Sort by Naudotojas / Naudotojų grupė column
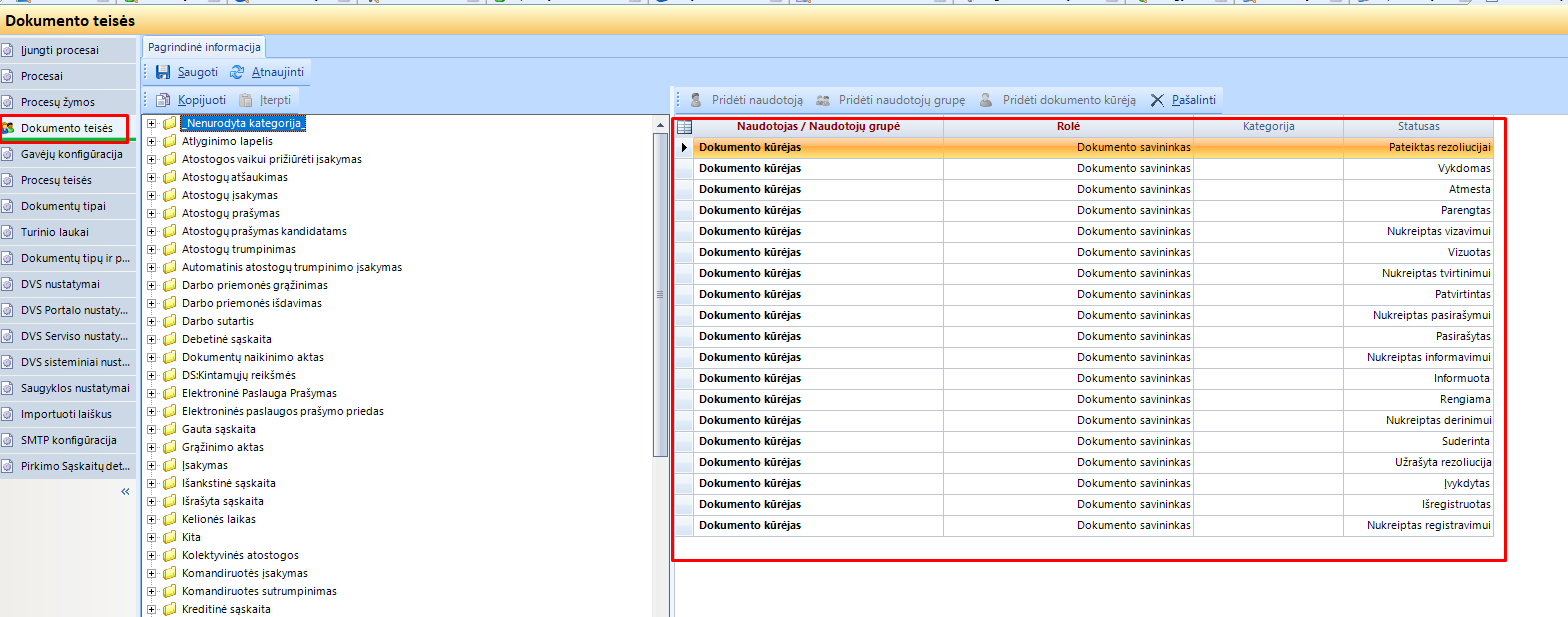This screenshot has height=617, width=1568. point(819,127)
